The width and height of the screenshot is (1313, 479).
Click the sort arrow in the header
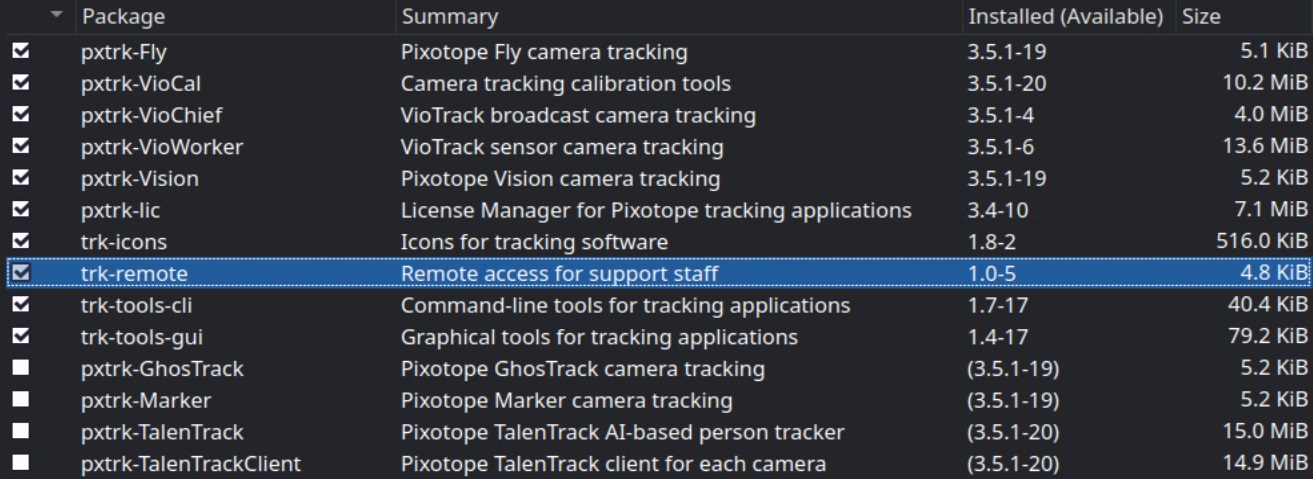pos(56,16)
